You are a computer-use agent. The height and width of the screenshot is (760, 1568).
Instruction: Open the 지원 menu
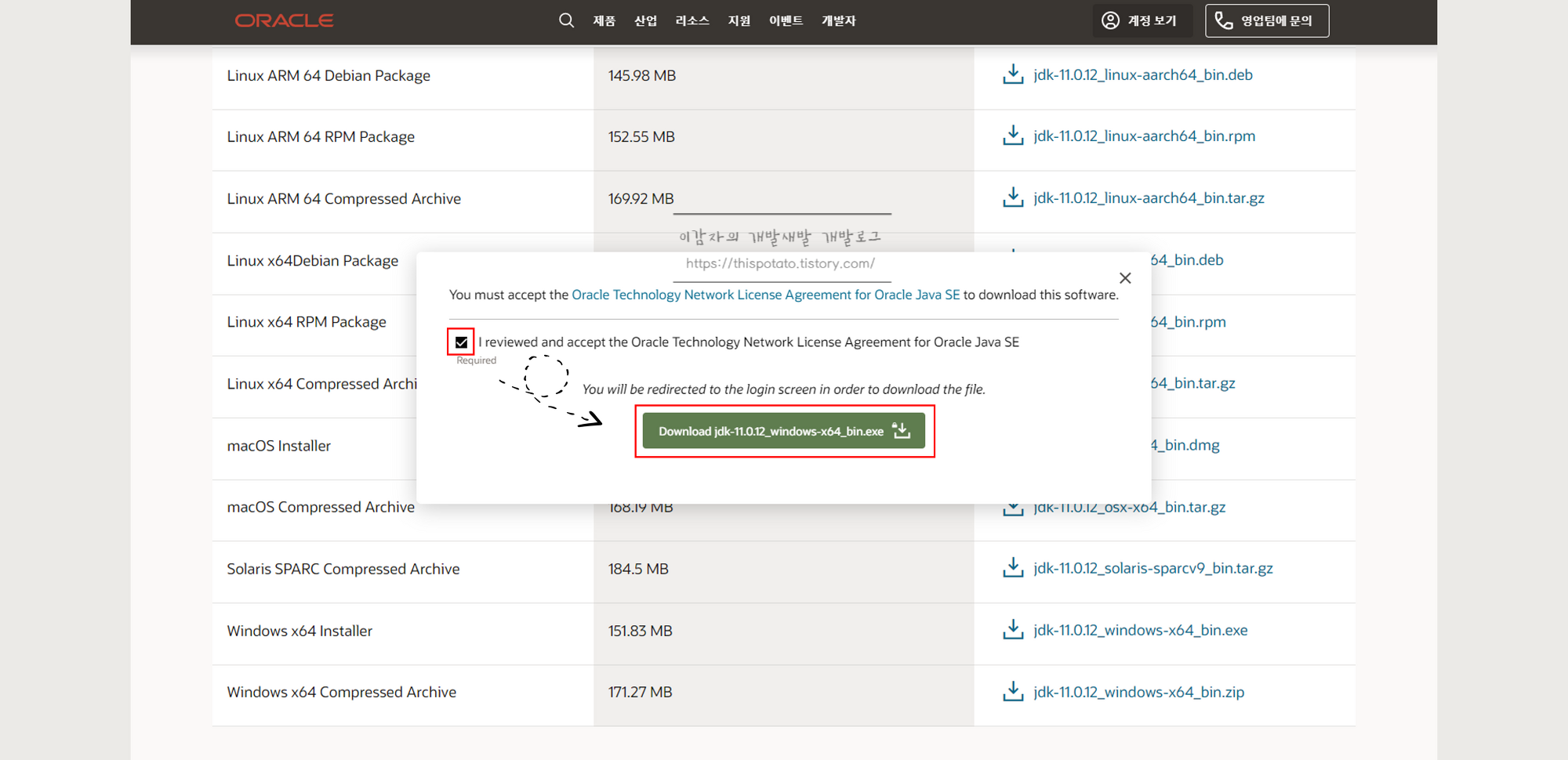739,21
